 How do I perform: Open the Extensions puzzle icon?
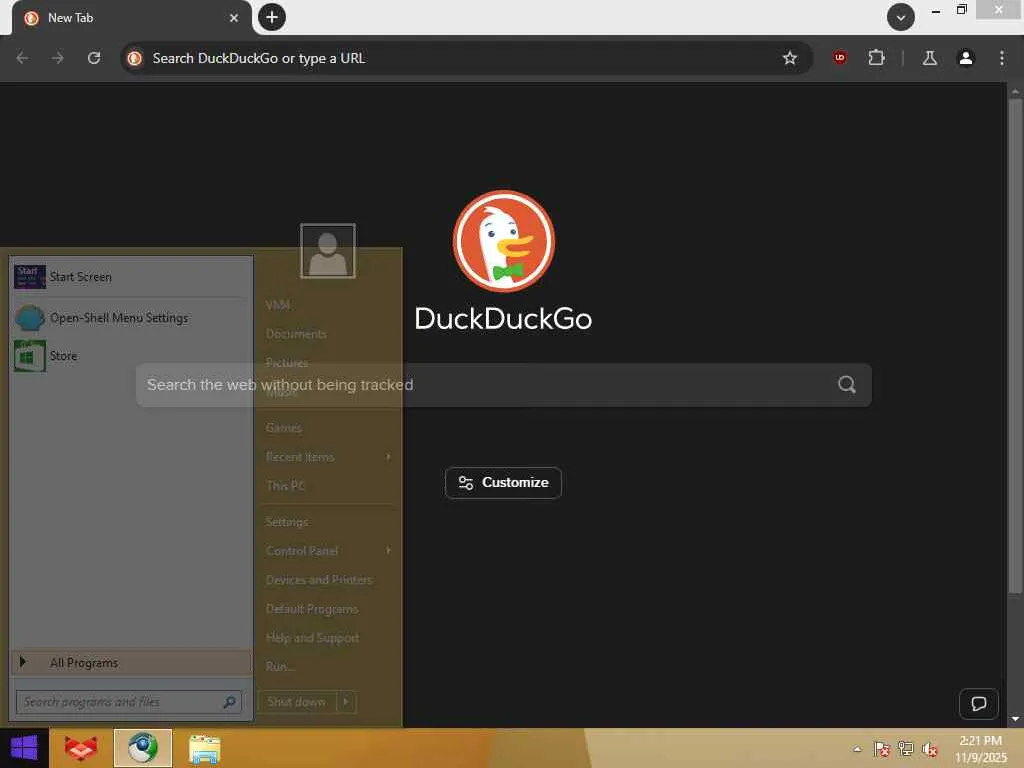(876, 58)
